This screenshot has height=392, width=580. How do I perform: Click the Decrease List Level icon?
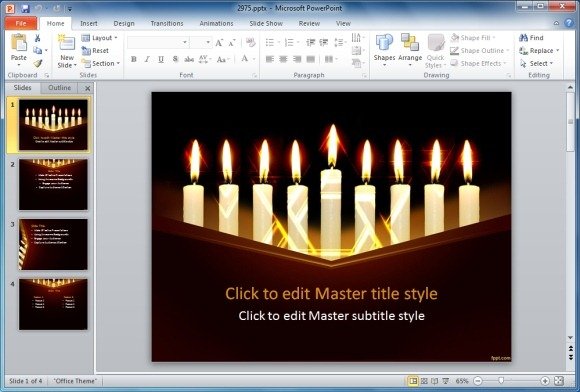(x=311, y=43)
